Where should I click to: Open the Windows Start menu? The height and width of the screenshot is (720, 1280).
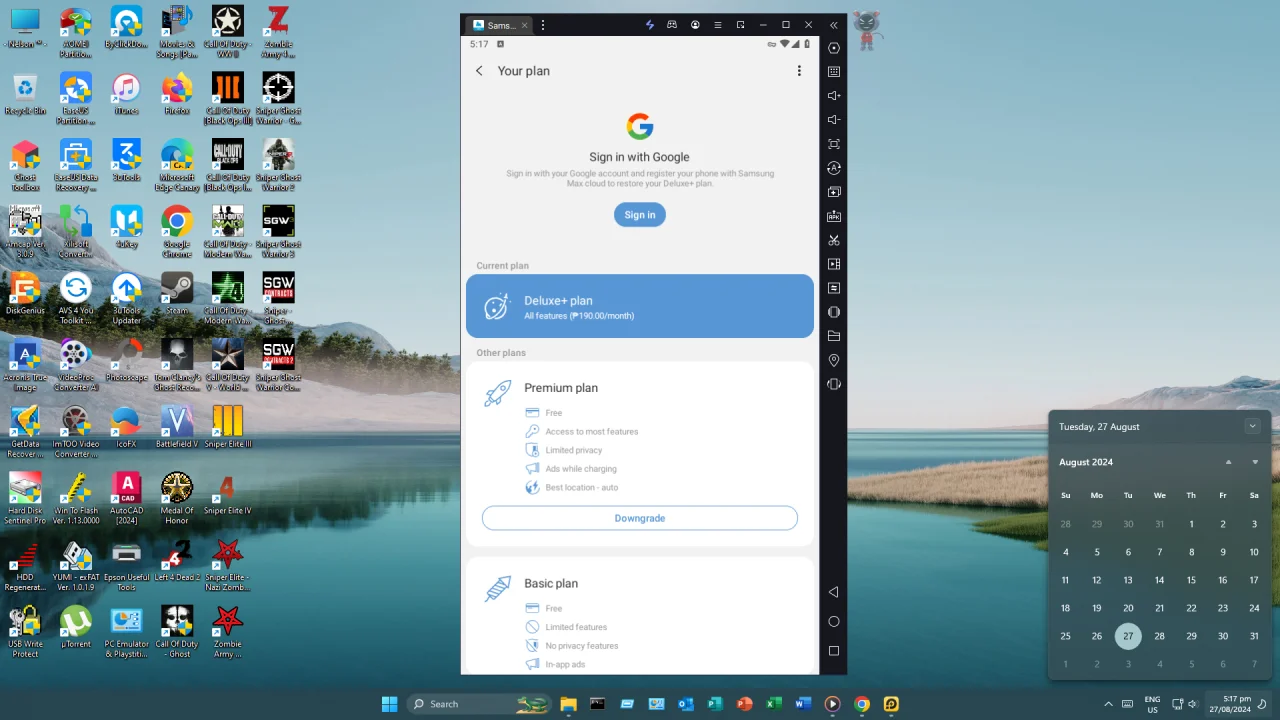coord(389,704)
